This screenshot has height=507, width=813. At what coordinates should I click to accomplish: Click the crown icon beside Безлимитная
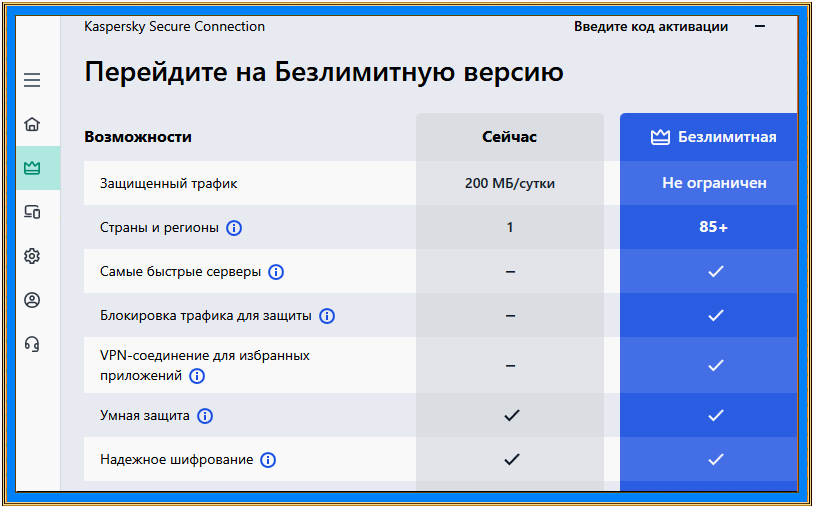(x=660, y=137)
